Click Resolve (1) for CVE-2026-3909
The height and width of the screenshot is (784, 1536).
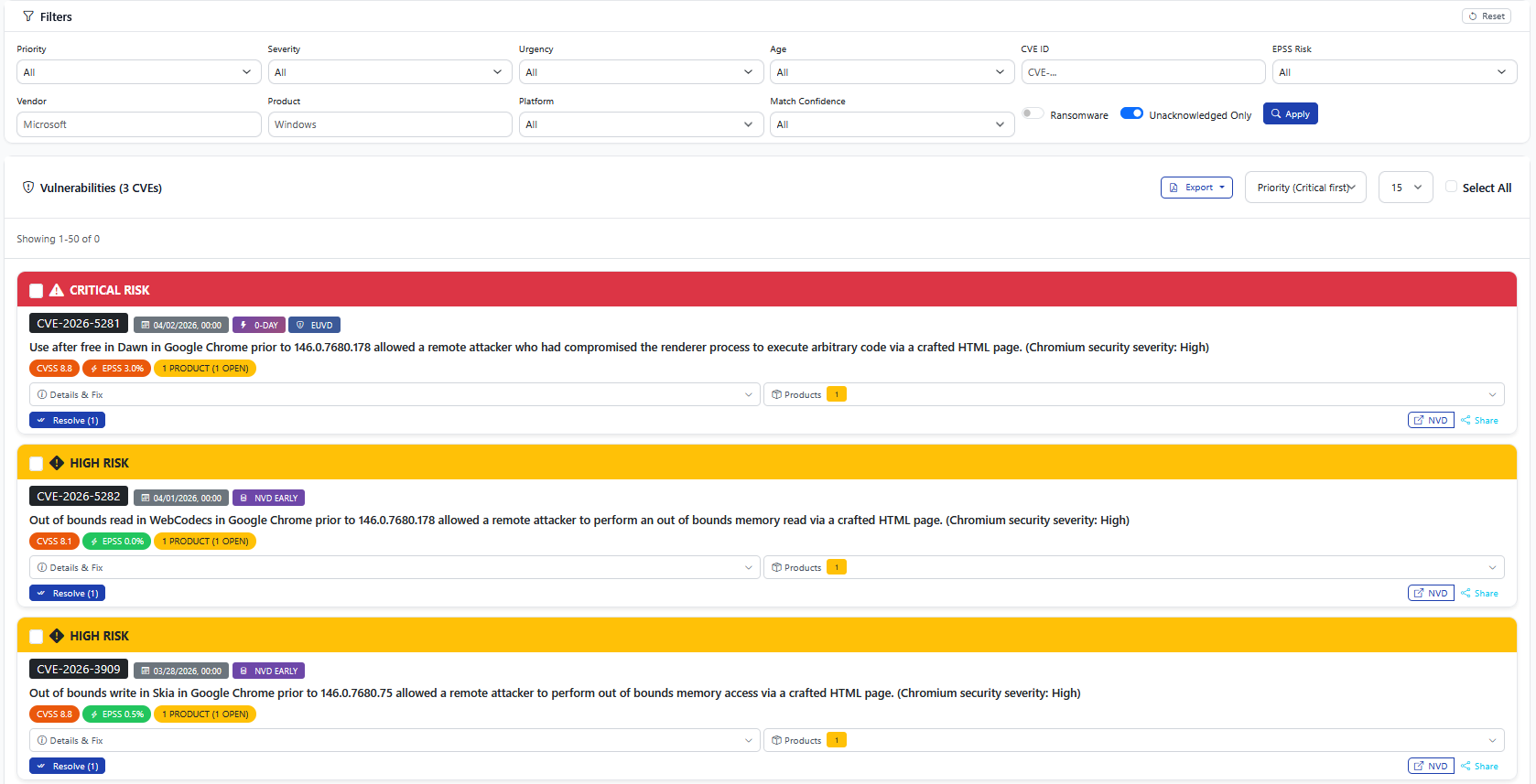coord(67,767)
